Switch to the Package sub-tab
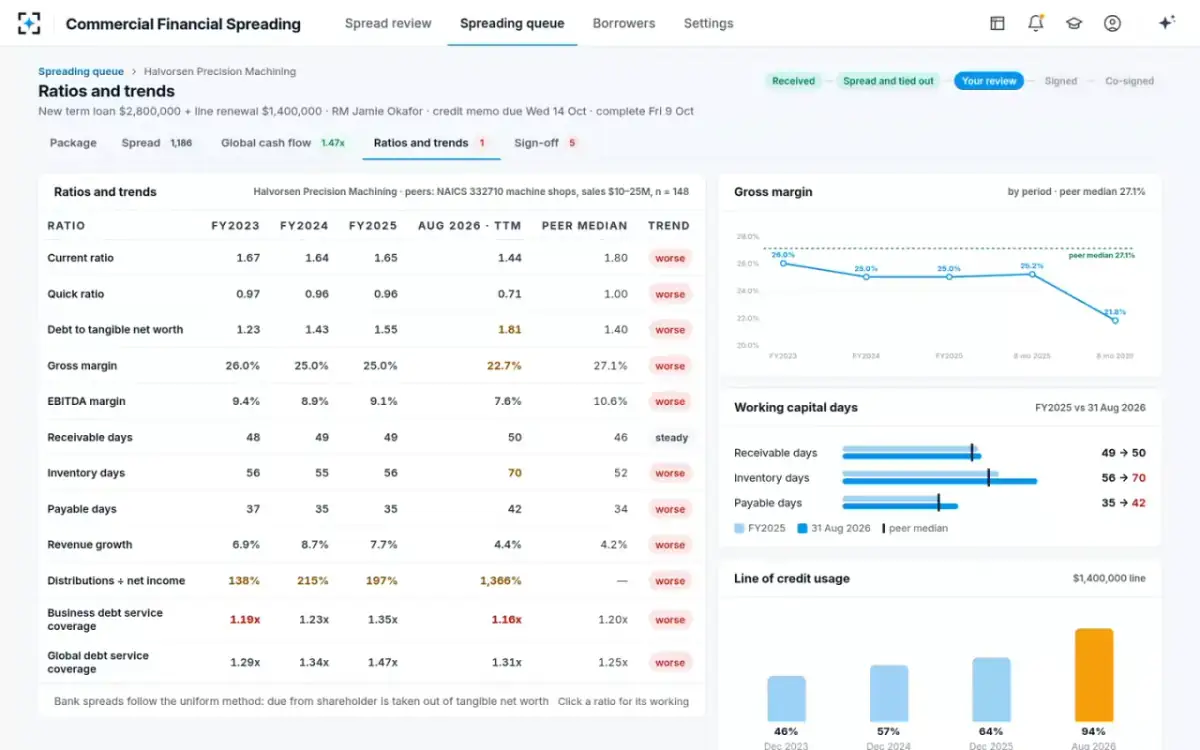The image size is (1200, 750). tap(73, 143)
